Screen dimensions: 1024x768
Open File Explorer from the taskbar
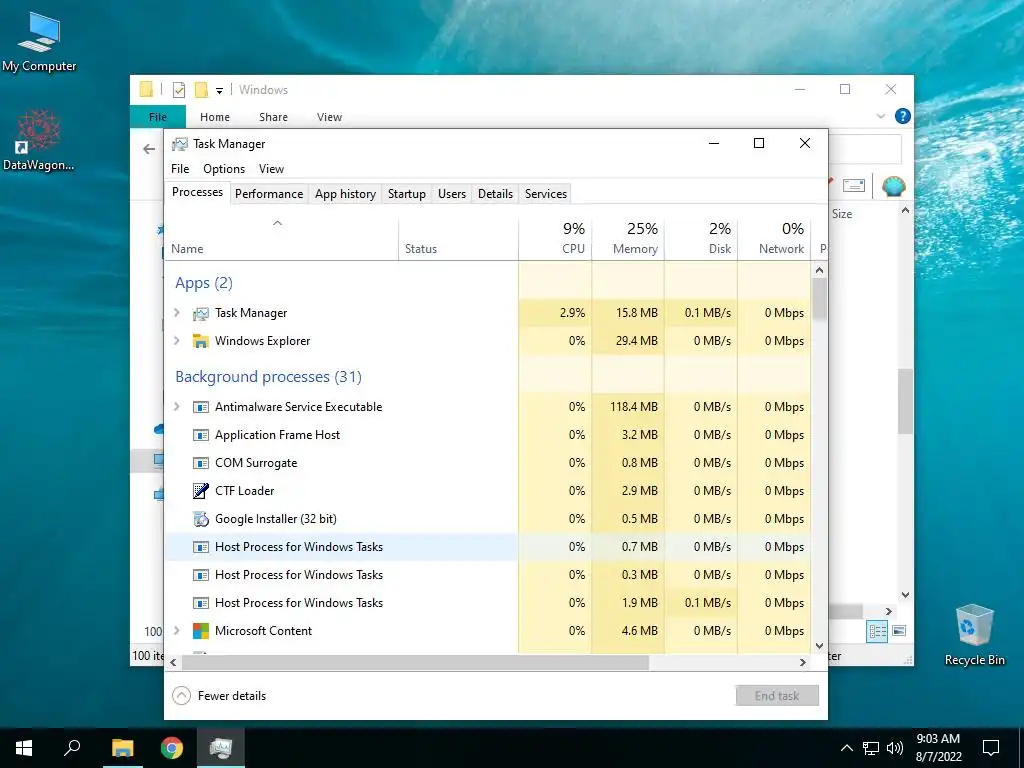(x=122, y=748)
